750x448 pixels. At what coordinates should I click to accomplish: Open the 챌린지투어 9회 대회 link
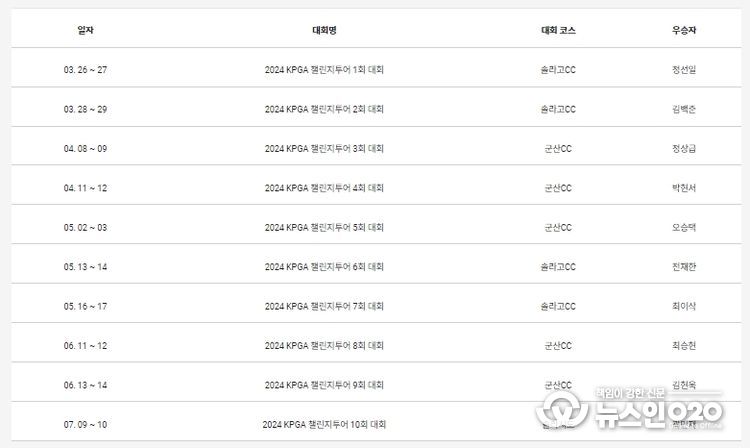[x=324, y=385]
